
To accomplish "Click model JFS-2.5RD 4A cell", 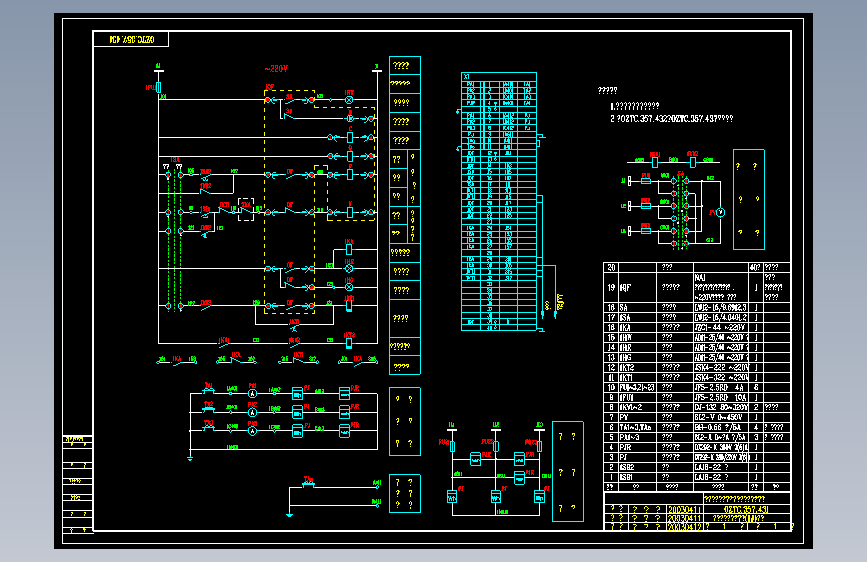I will 720,387.
